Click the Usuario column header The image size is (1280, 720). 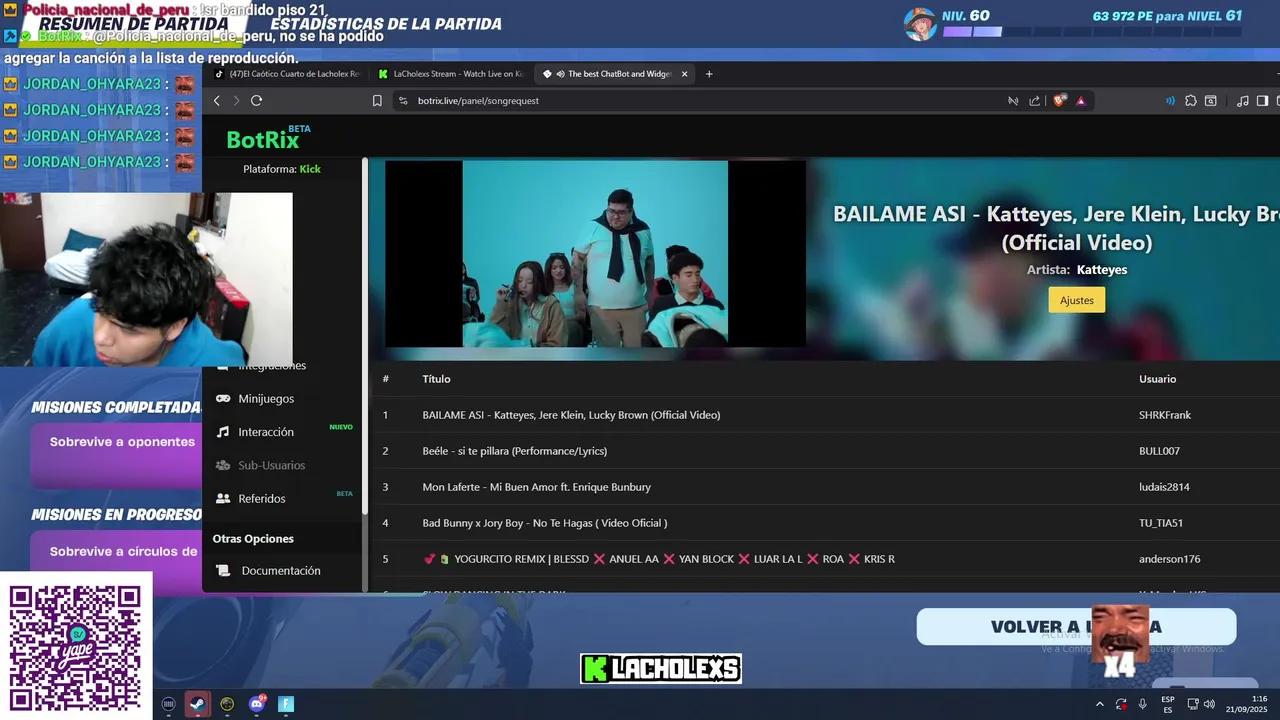pos(1158,379)
